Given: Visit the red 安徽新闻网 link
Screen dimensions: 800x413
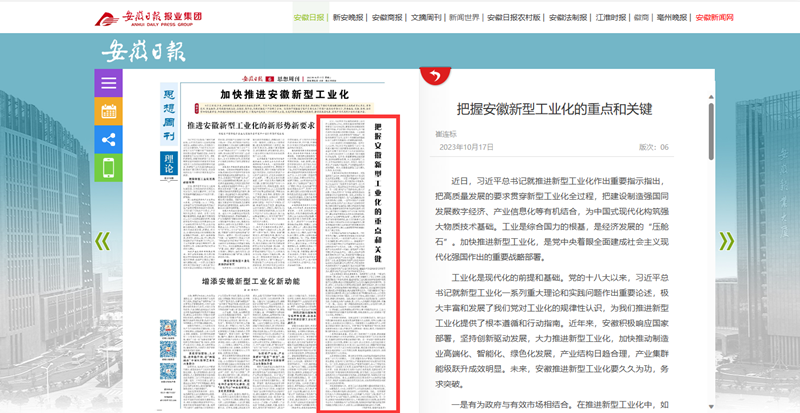Looking at the screenshot, I should [714, 18].
